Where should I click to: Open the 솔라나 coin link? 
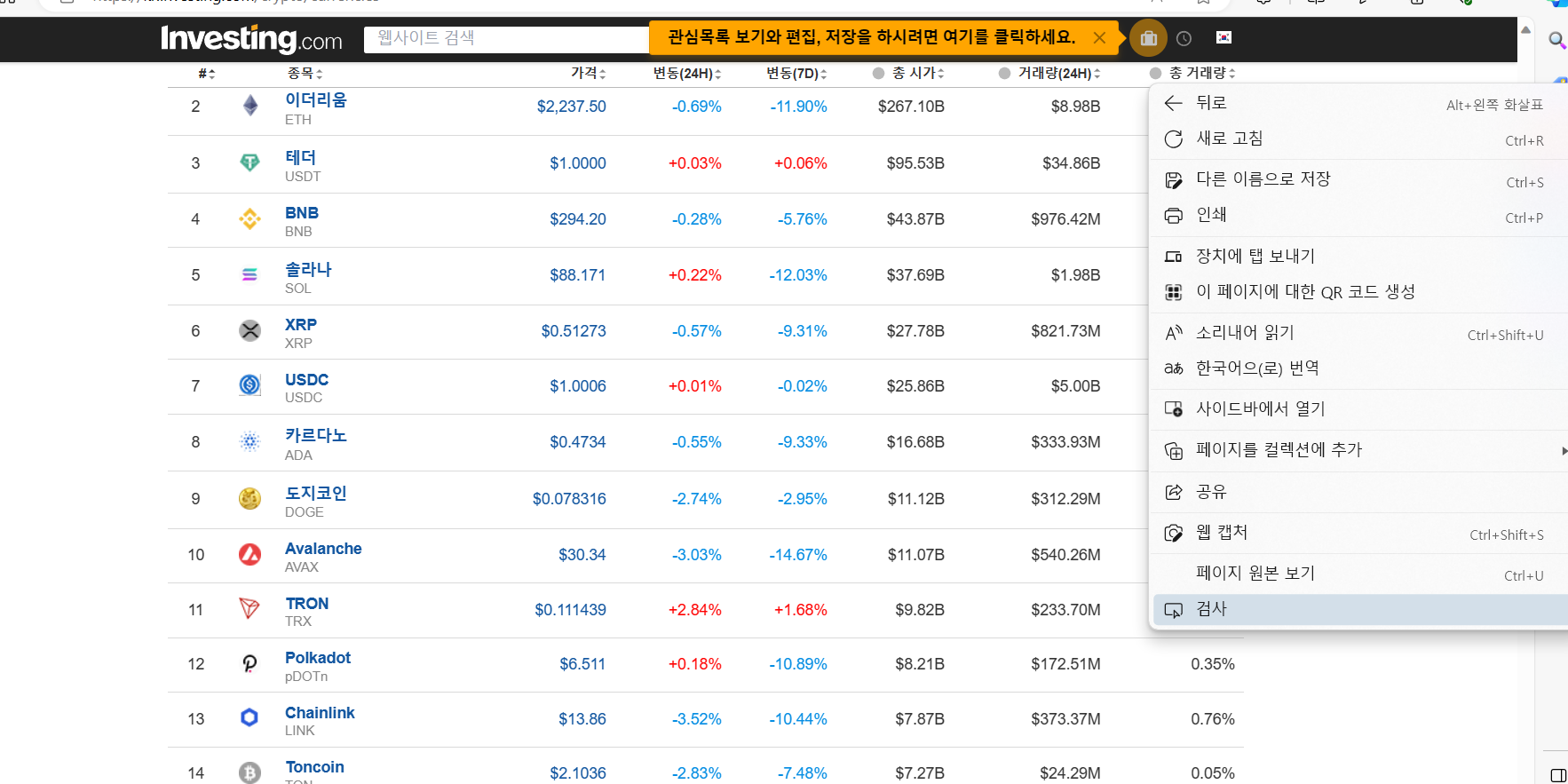click(x=308, y=269)
